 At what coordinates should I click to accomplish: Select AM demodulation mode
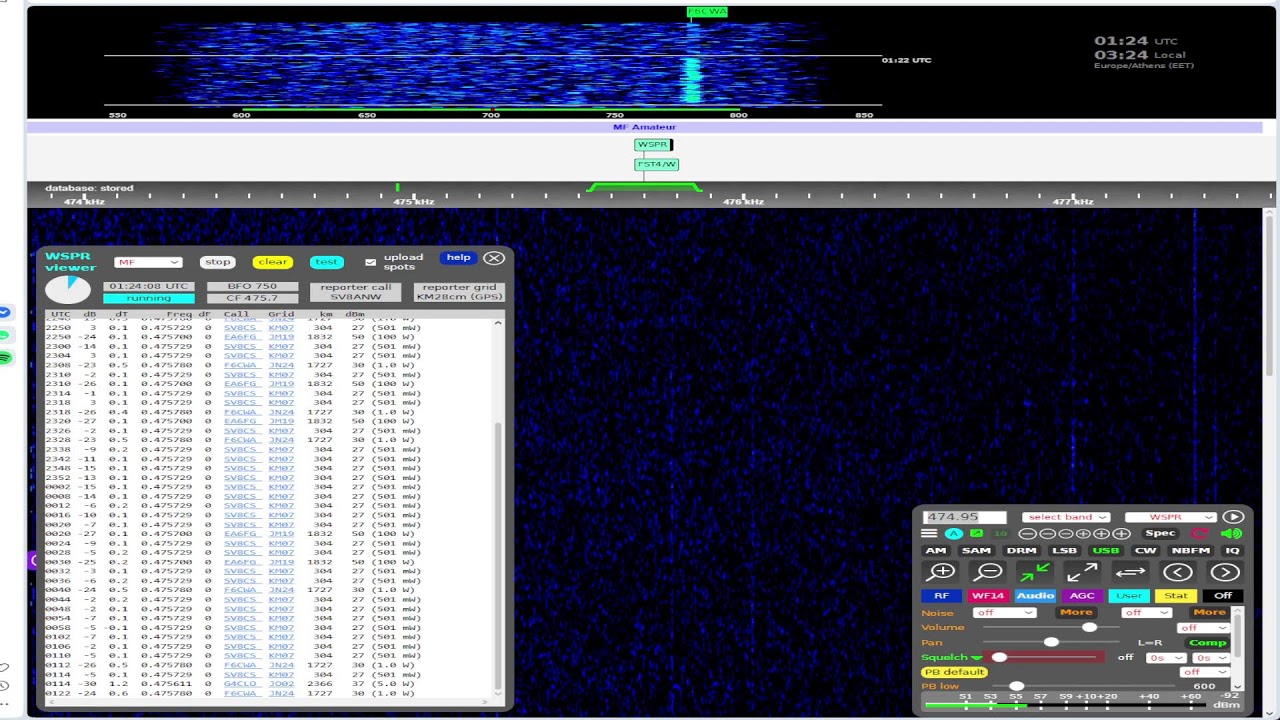936,551
